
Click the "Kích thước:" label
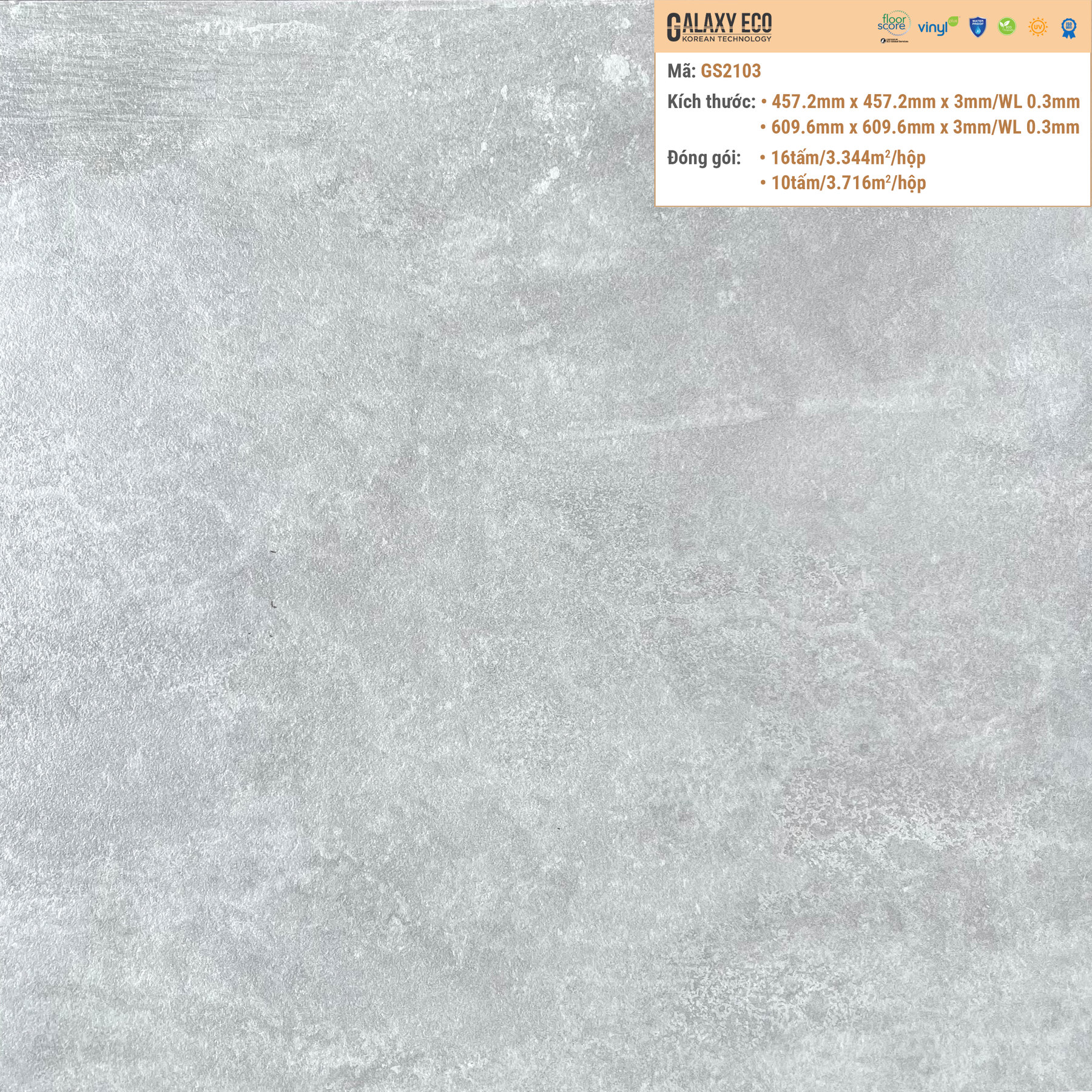pos(711,101)
